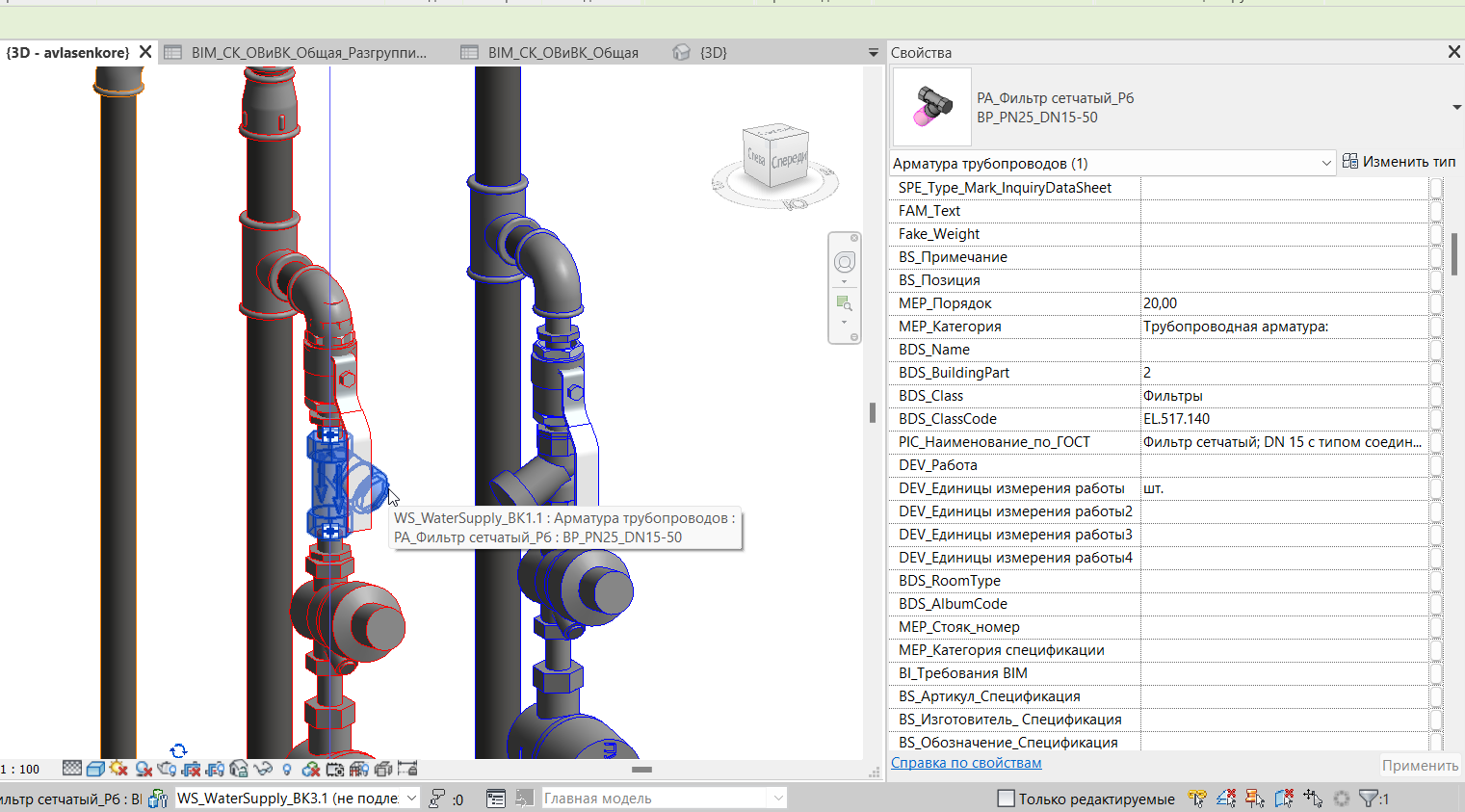Open the Visual Style cube icon
This screenshot has width=1465, height=812.
pos(95,769)
